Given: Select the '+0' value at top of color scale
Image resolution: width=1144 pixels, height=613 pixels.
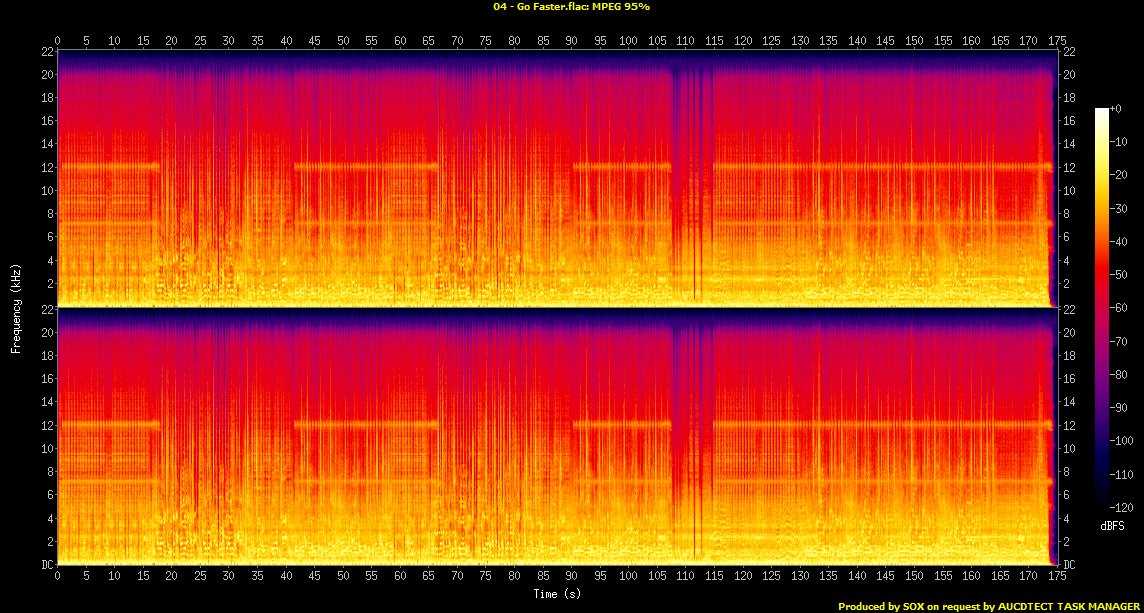Looking at the screenshot, I should click(1122, 108).
